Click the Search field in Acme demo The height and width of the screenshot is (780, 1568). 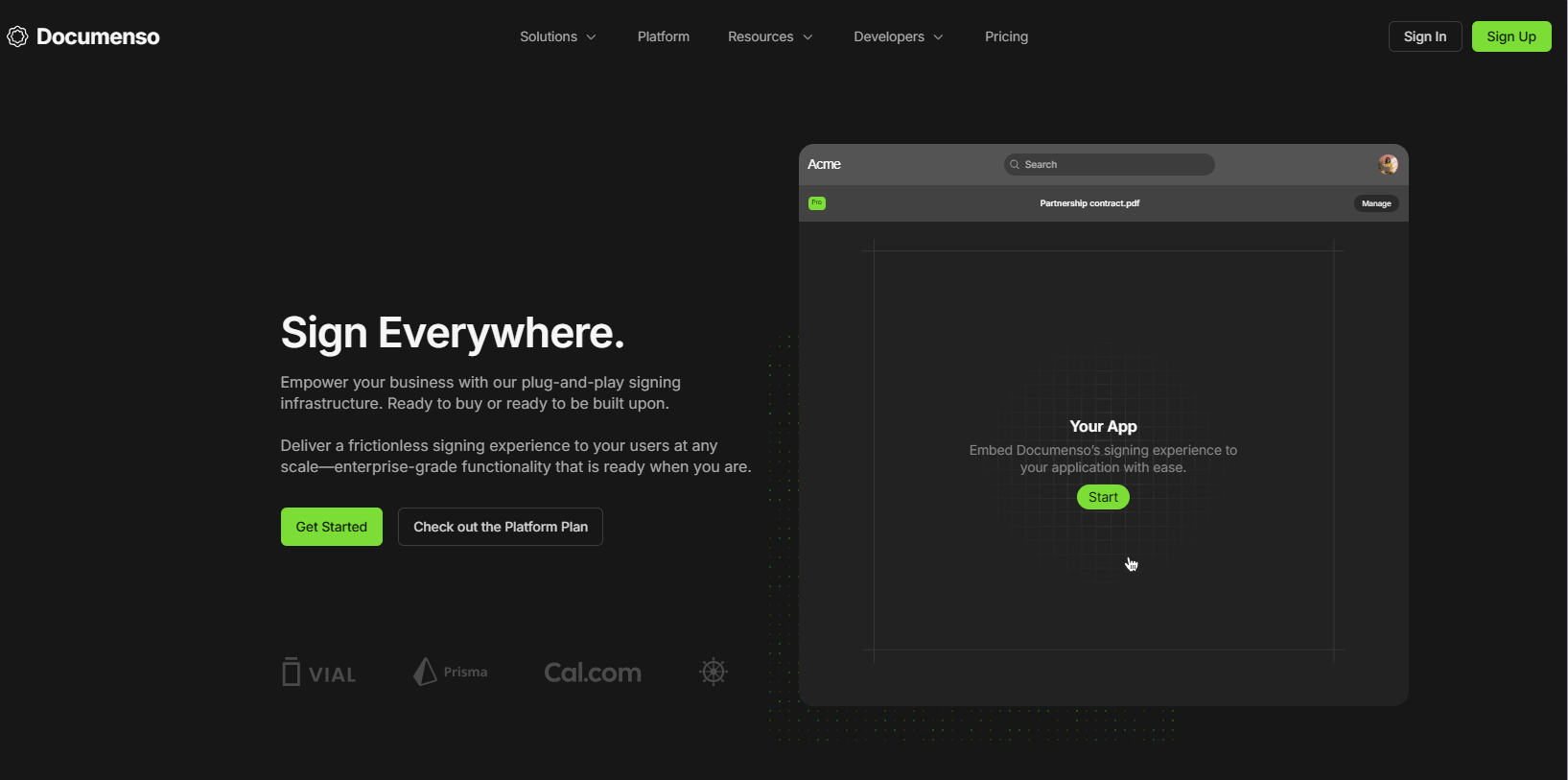click(1110, 164)
